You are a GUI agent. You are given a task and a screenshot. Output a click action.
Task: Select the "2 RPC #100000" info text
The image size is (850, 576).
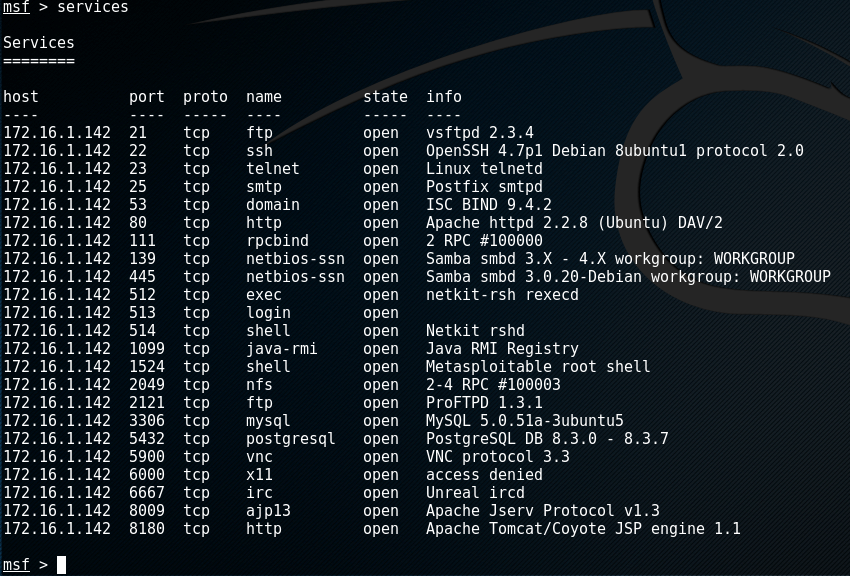484,241
